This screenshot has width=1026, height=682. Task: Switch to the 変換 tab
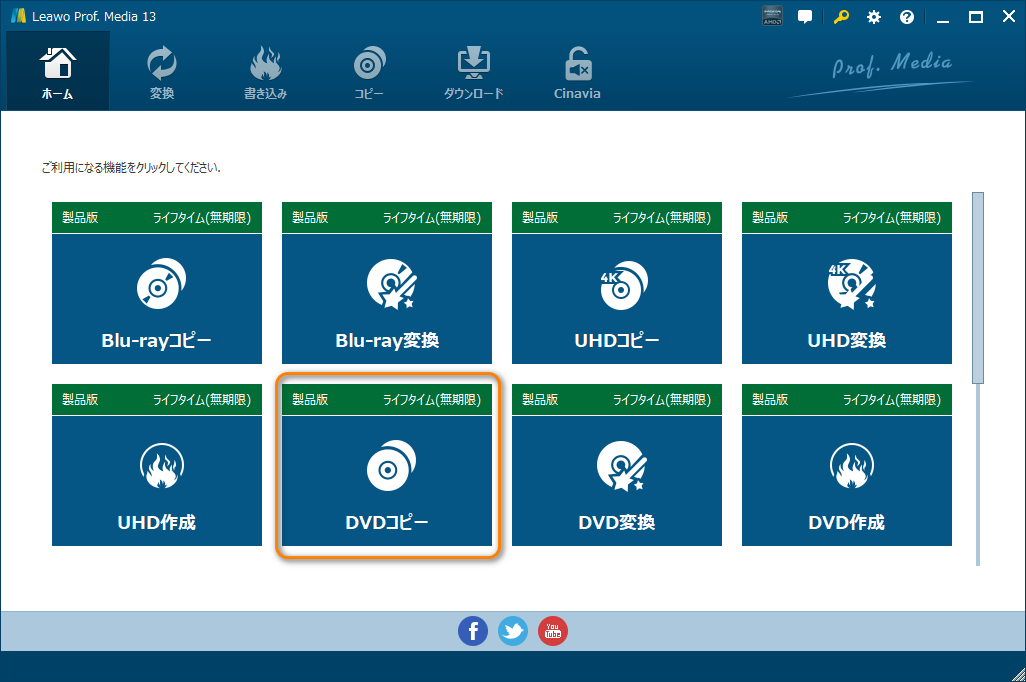click(x=162, y=72)
